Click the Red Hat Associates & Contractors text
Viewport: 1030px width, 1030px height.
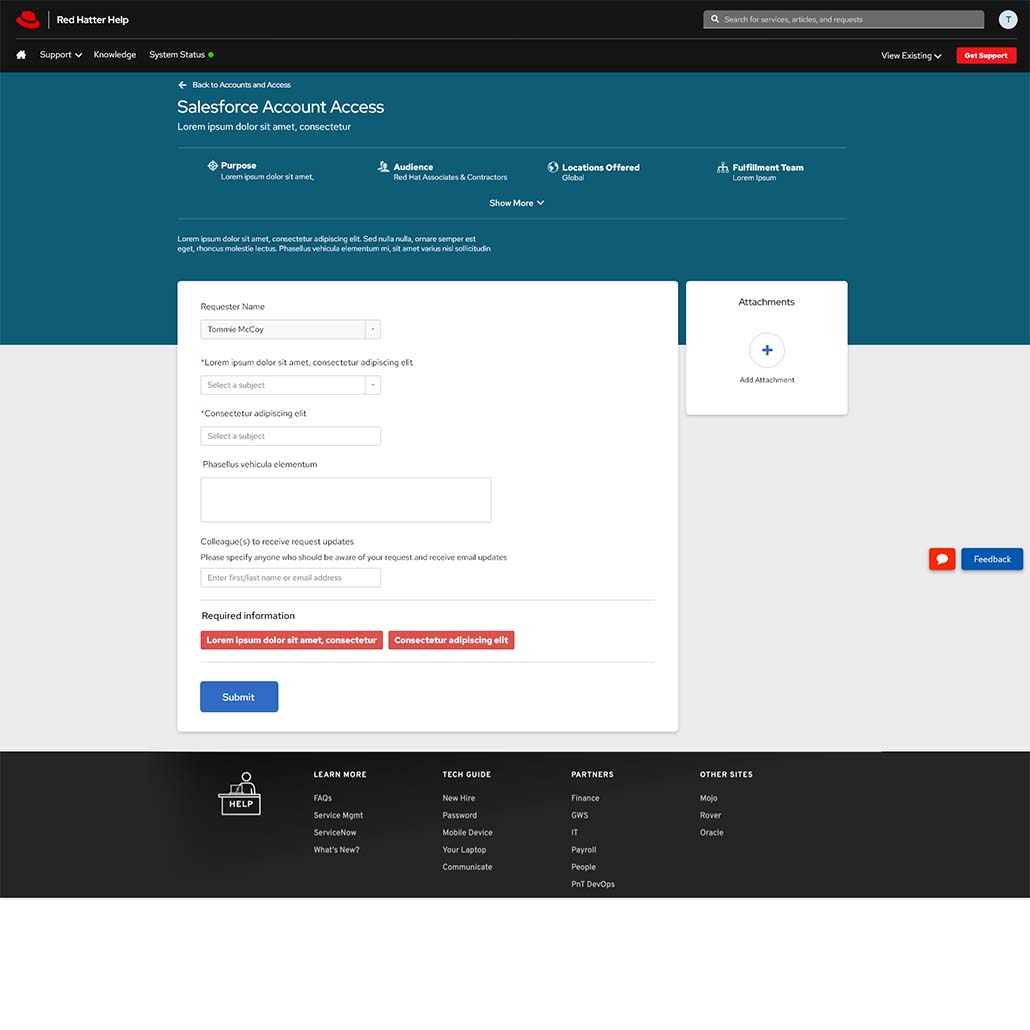pyautogui.click(x=451, y=177)
